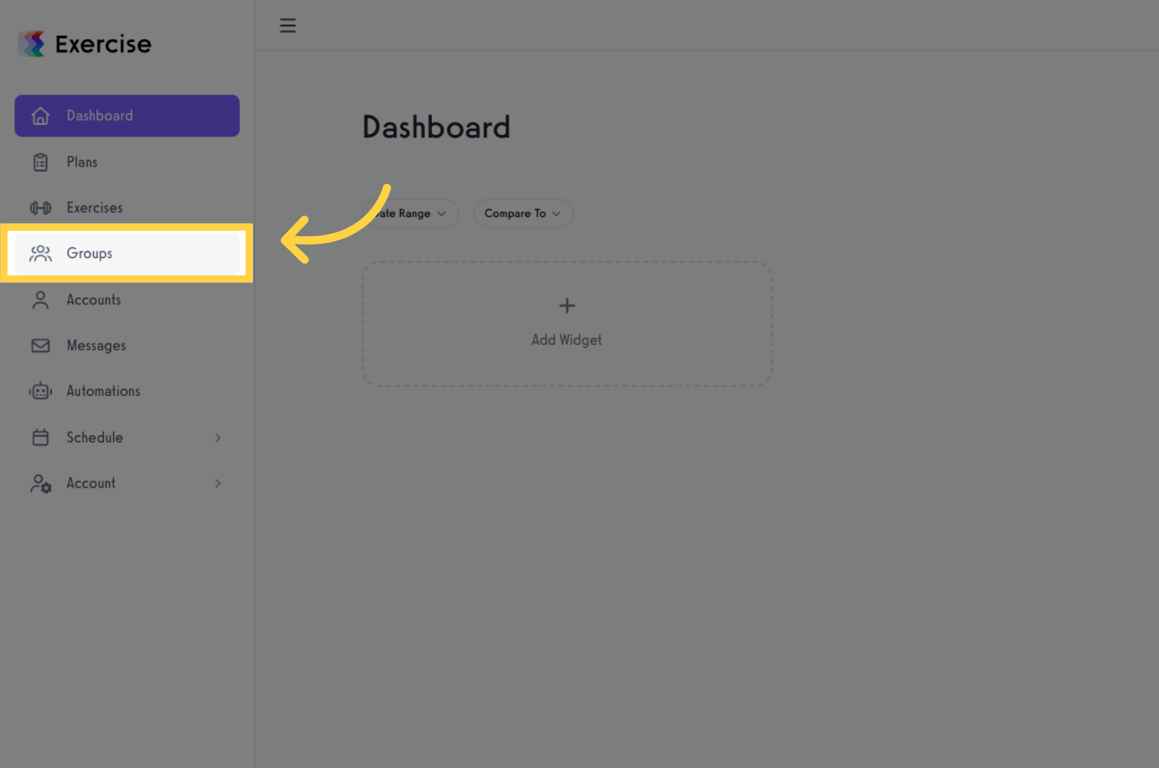Viewport: 1159px width, 768px height.
Task: Click the Plans clipboard icon
Action: click(x=40, y=161)
